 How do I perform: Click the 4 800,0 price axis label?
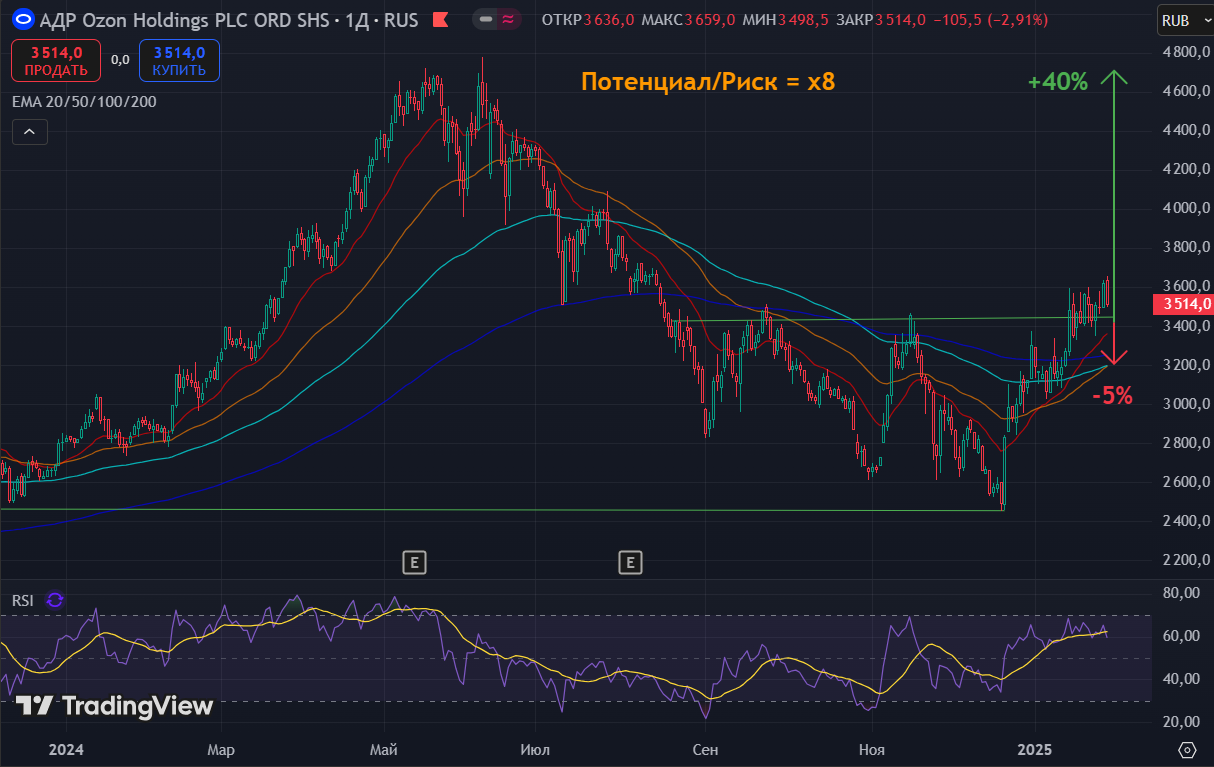pyautogui.click(x=1187, y=52)
